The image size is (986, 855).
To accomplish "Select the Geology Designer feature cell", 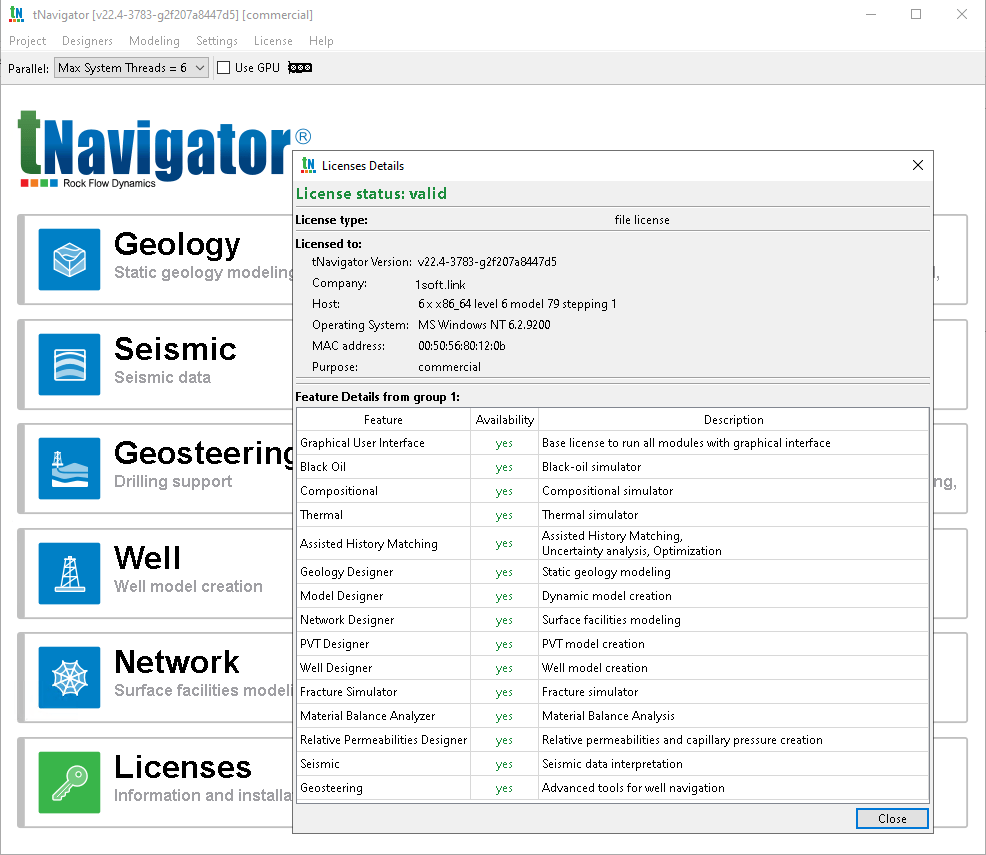I will coord(384,572).
